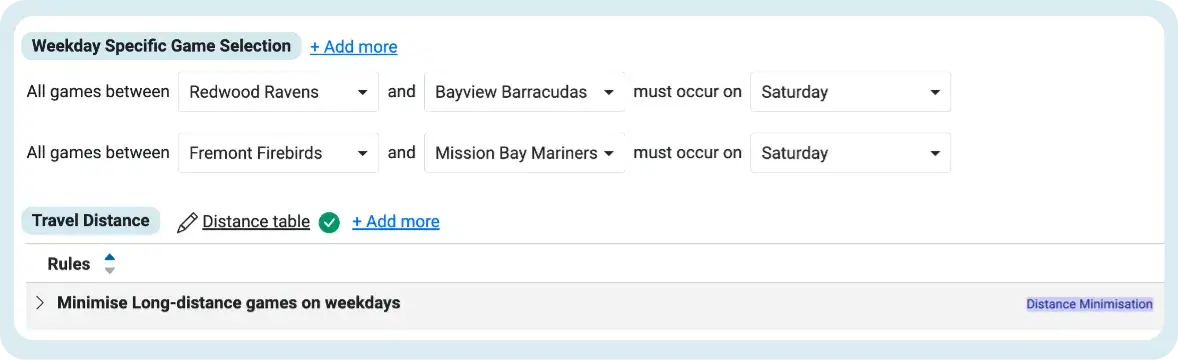Add more Travel Distance rules
This screenshot has height=360, width=1178.
point(396,222)
